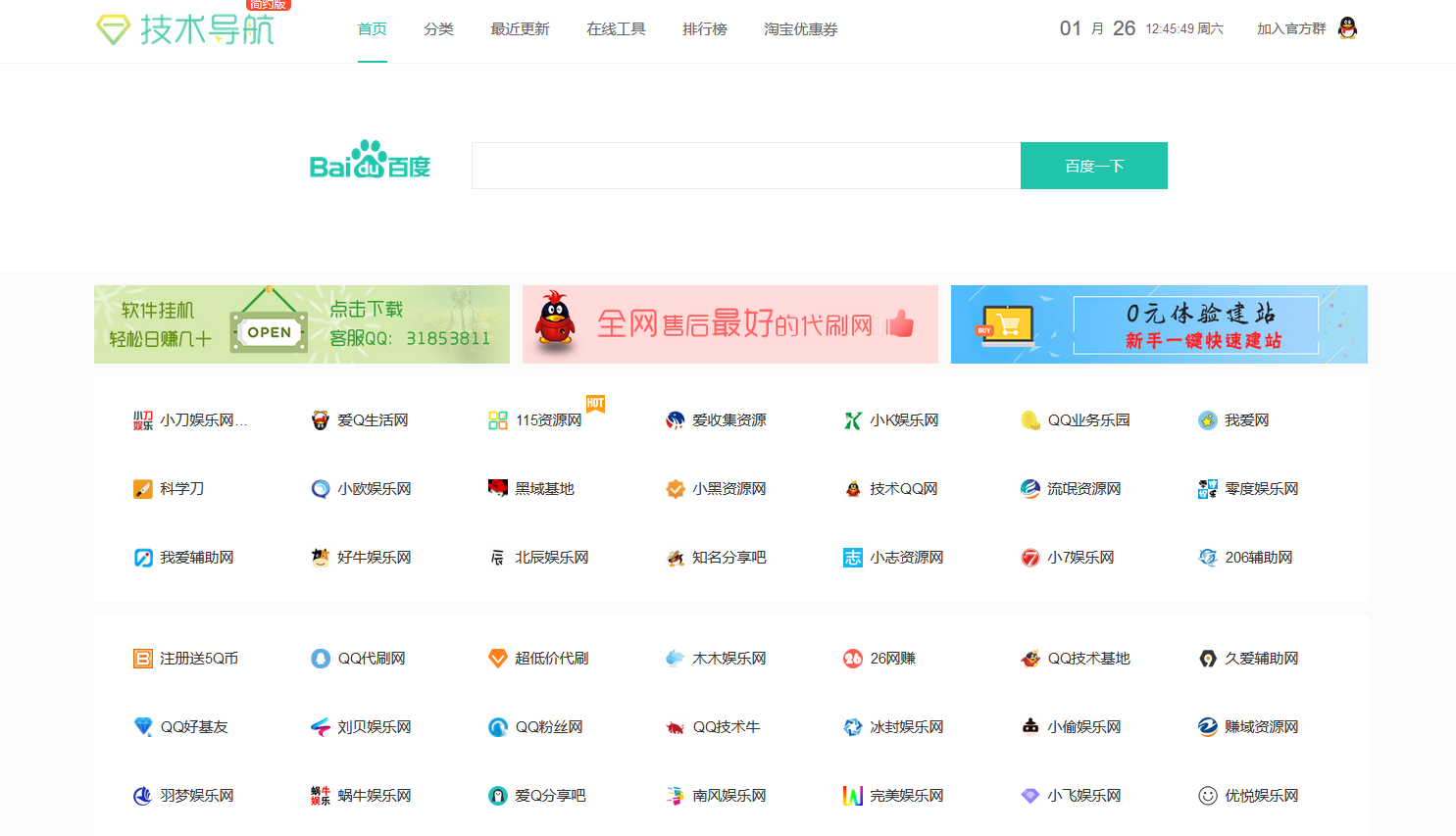1456x836 pixels.
Task: Click the 完美娱乐网 colorful bars icon
Action: 852,795
